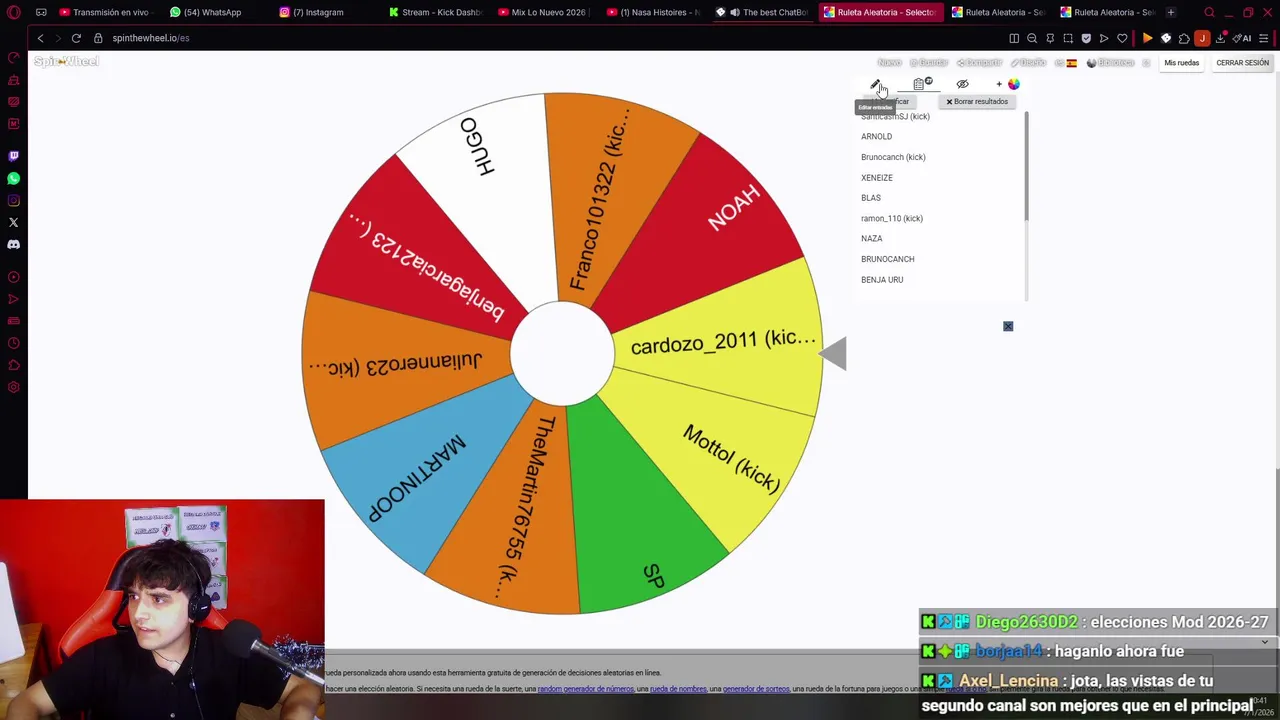Click the zoom out magnifier icon
Image resolution: width=1280 pixels, height=720 pixels.
click(x=1032, y=38)
